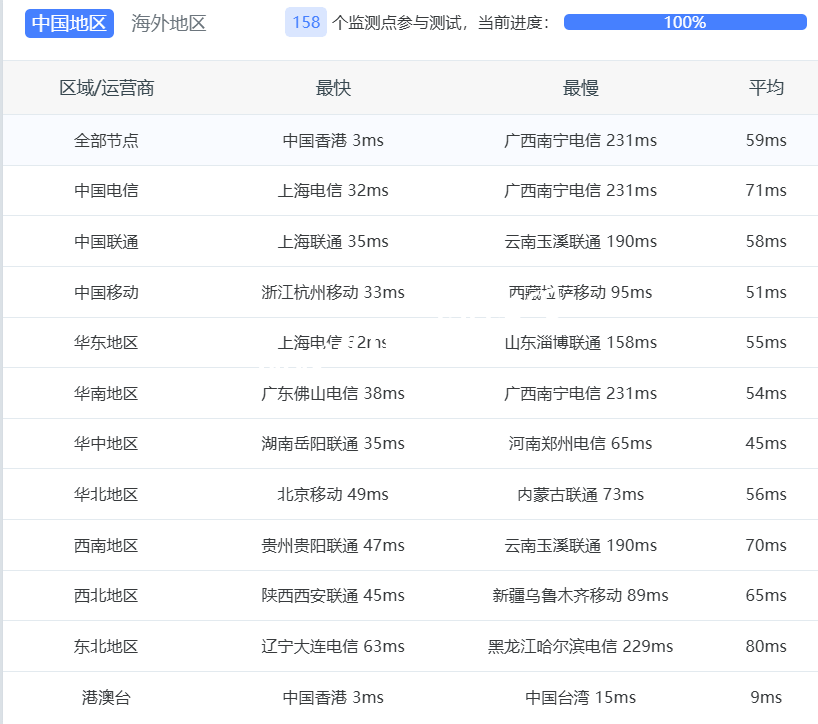Click 北京移动 49ms fastest entry
Viewport: 818px width, 724px height.
[x=333, y=494]
